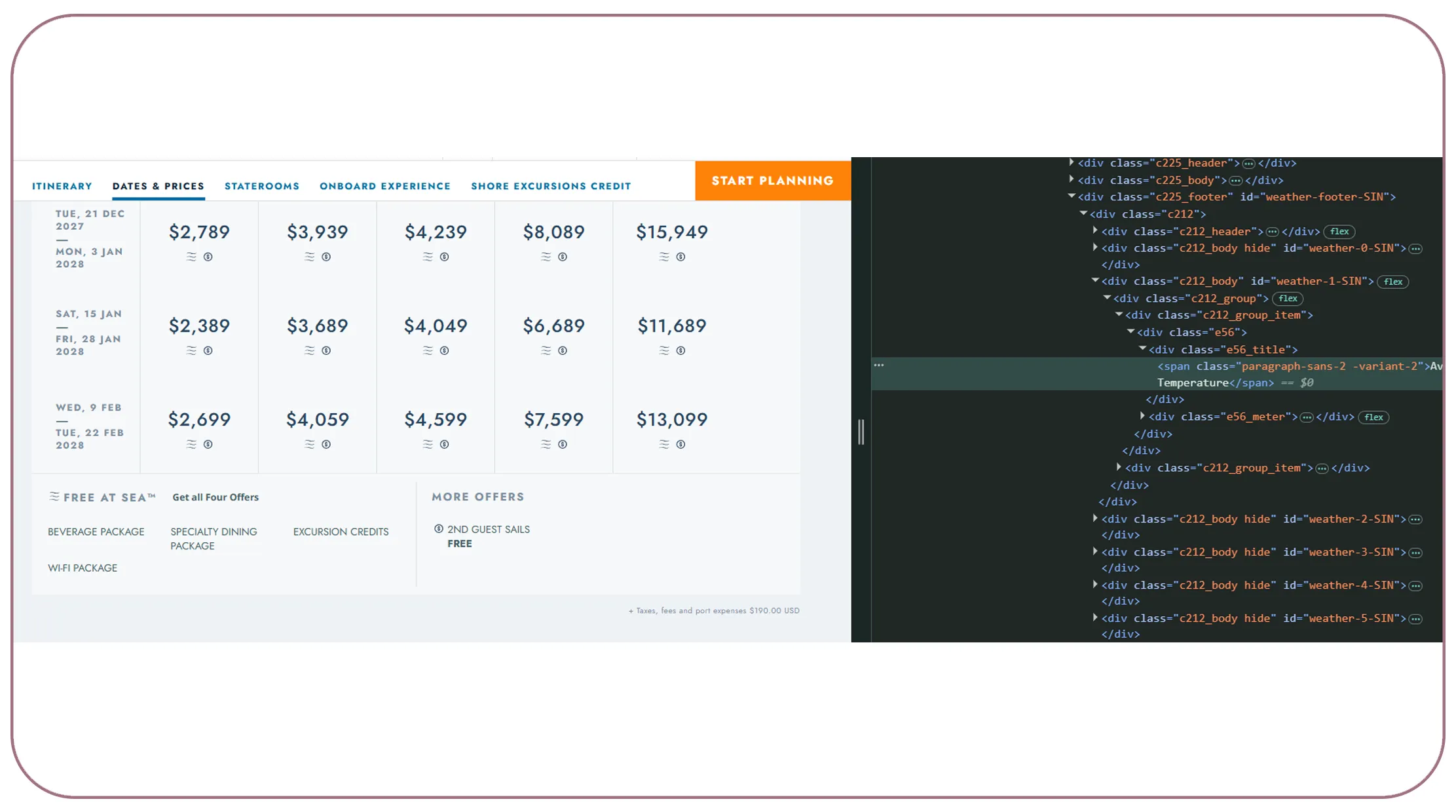1456x812 pixels.
Task: Click the waves icon under $6,689
Action: point(546,350)
